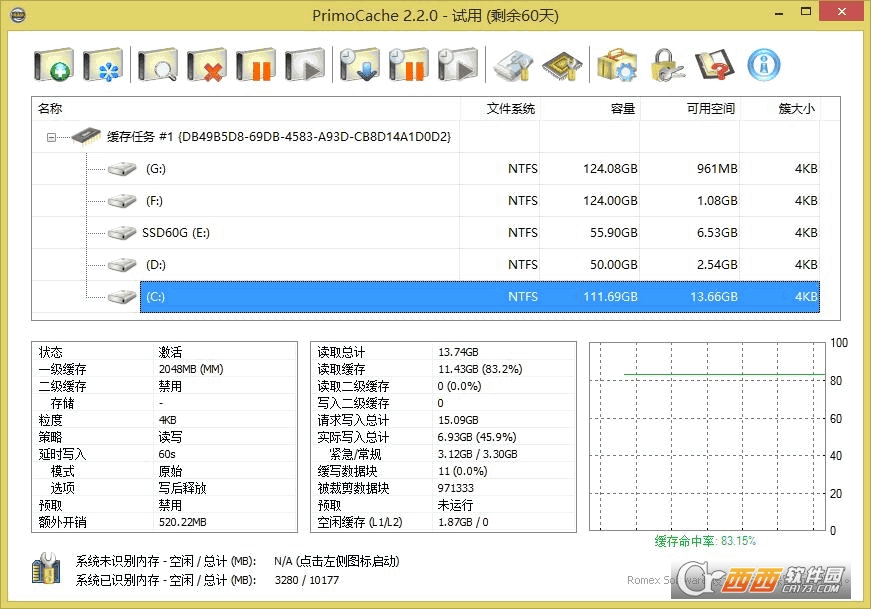
Task: Click the Create New Cache Task icon
Action: [53, 65]
